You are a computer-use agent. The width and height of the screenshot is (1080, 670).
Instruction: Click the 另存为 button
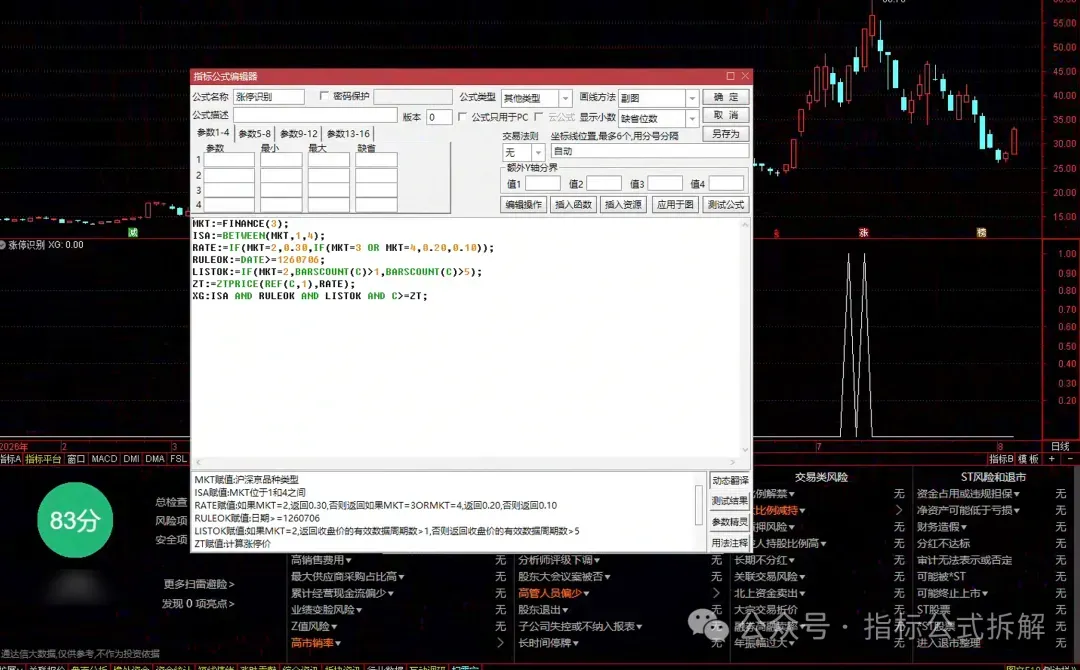725,134
